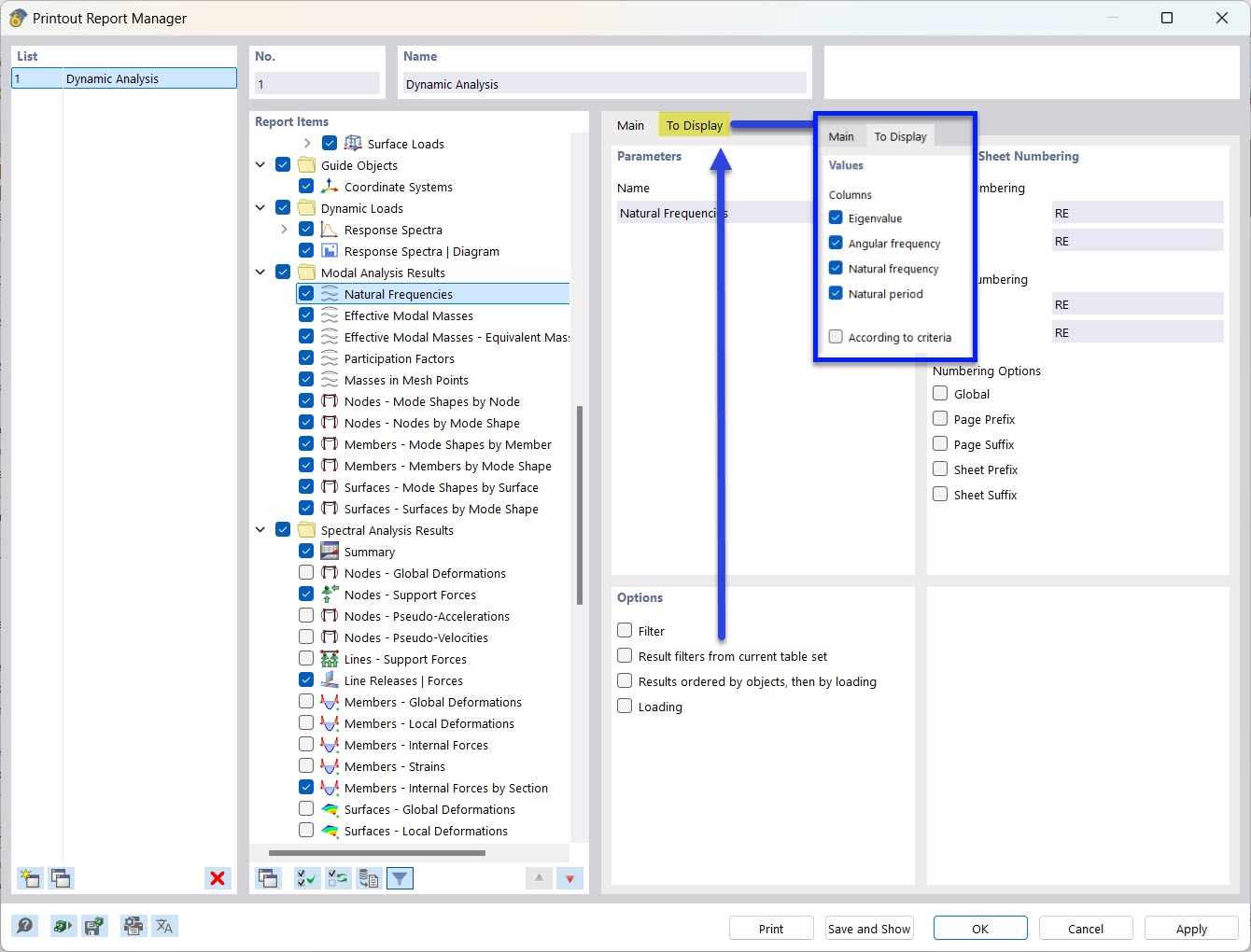Copy the selected report in List panel

click(x=62, y=877)
